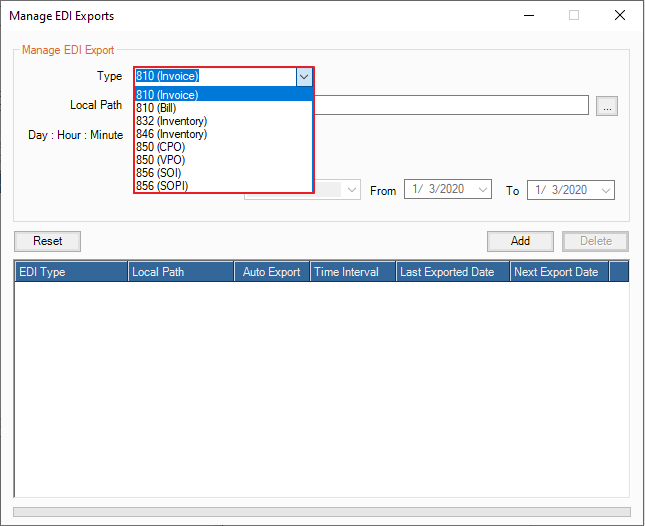The image size is (645, 526).
Task: Choose 850 (VPO) export type
Action: tap(161, 160)
